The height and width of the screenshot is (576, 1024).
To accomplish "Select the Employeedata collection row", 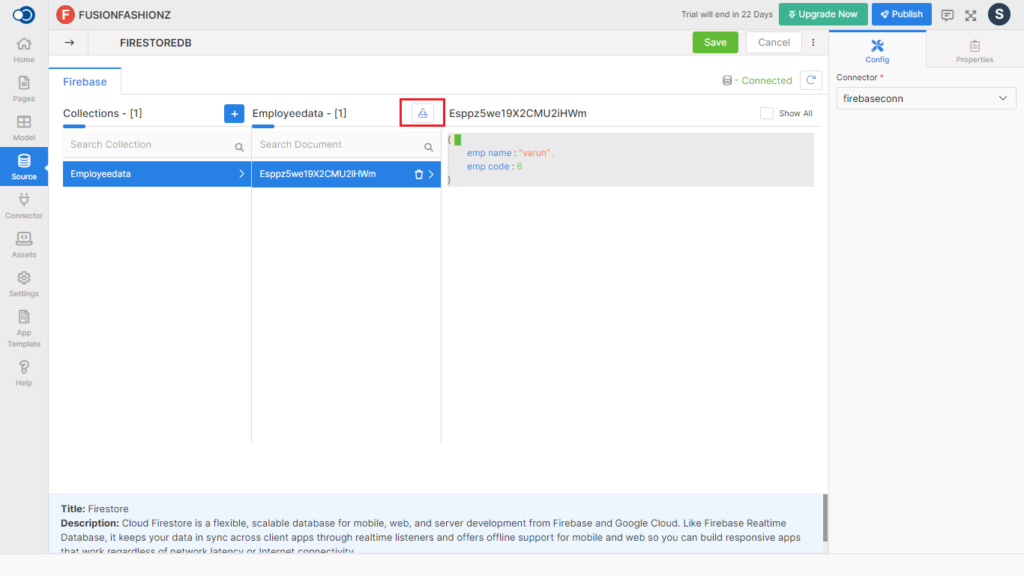I will coord(157,174).
